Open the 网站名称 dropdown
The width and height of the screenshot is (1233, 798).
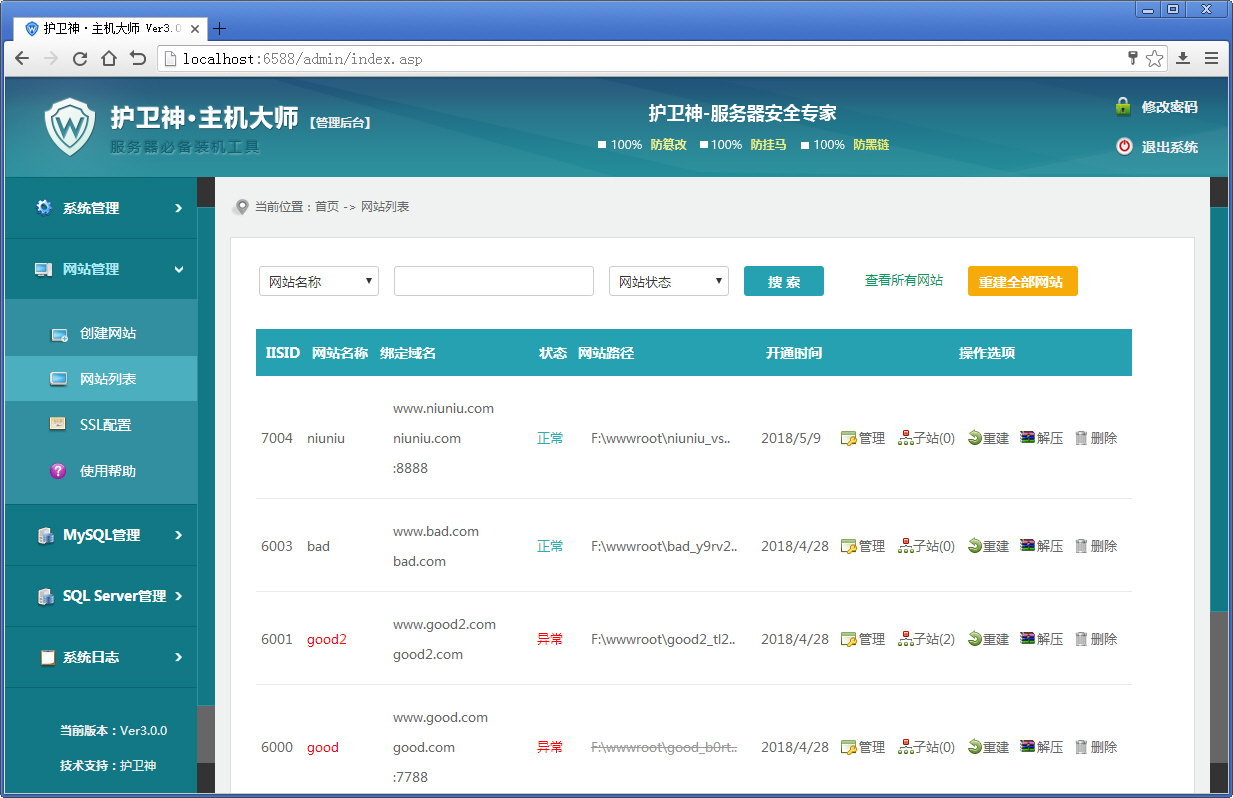[318, 281]
